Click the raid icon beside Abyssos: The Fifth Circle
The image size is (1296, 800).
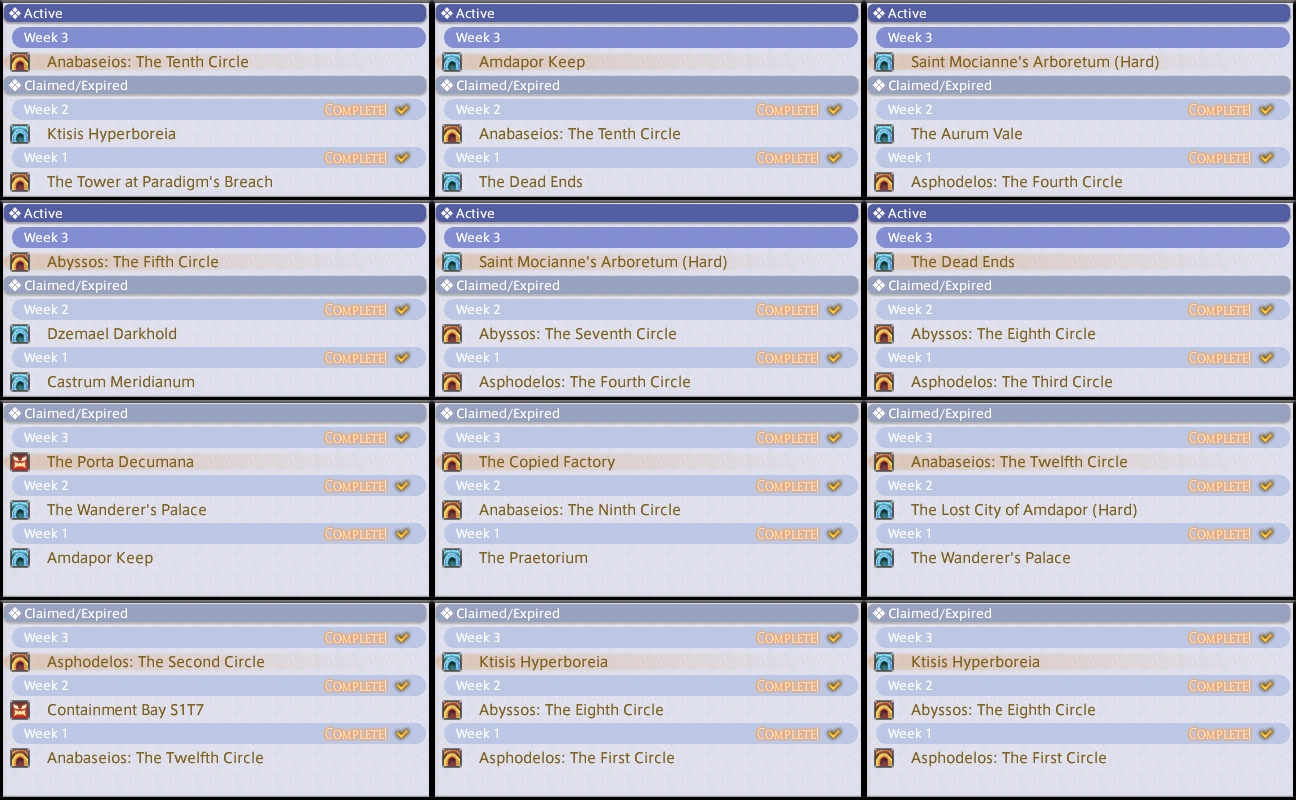click(x=20, y=262)
